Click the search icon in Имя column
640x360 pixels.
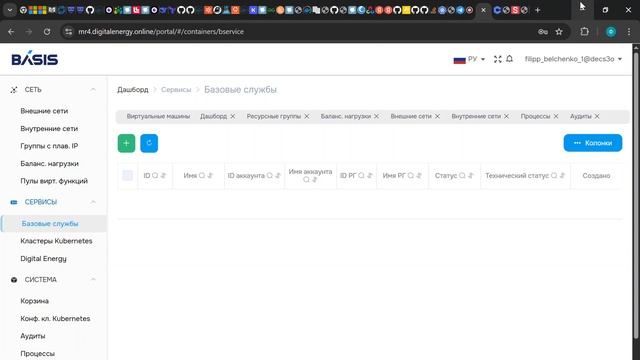pyautogui.click(x=202, y=176)
